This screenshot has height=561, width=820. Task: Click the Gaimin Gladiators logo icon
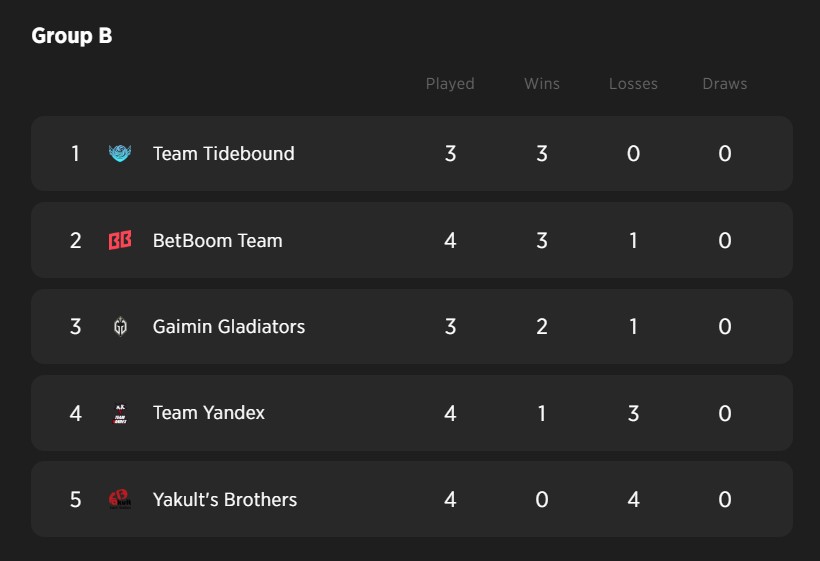(x=120, y=326)
